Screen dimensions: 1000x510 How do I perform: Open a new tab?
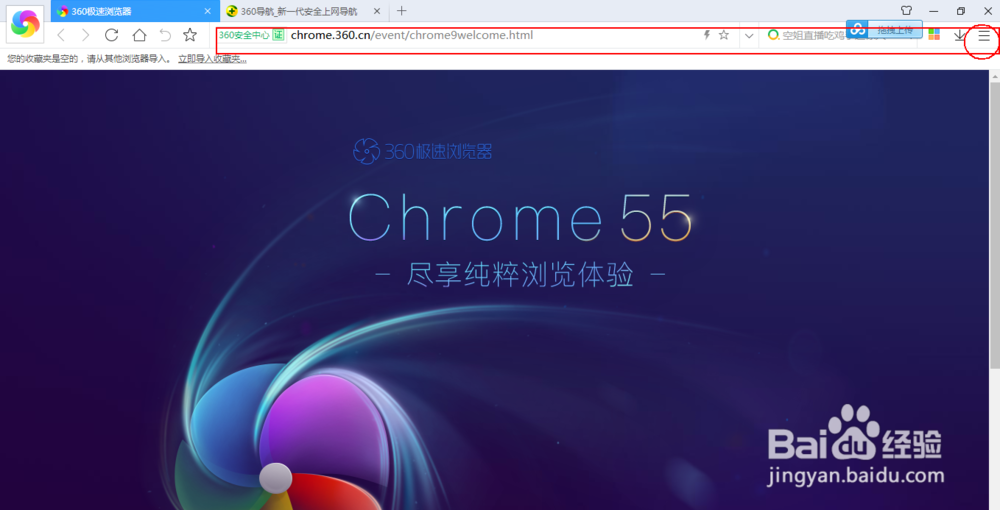click(401, 11)
